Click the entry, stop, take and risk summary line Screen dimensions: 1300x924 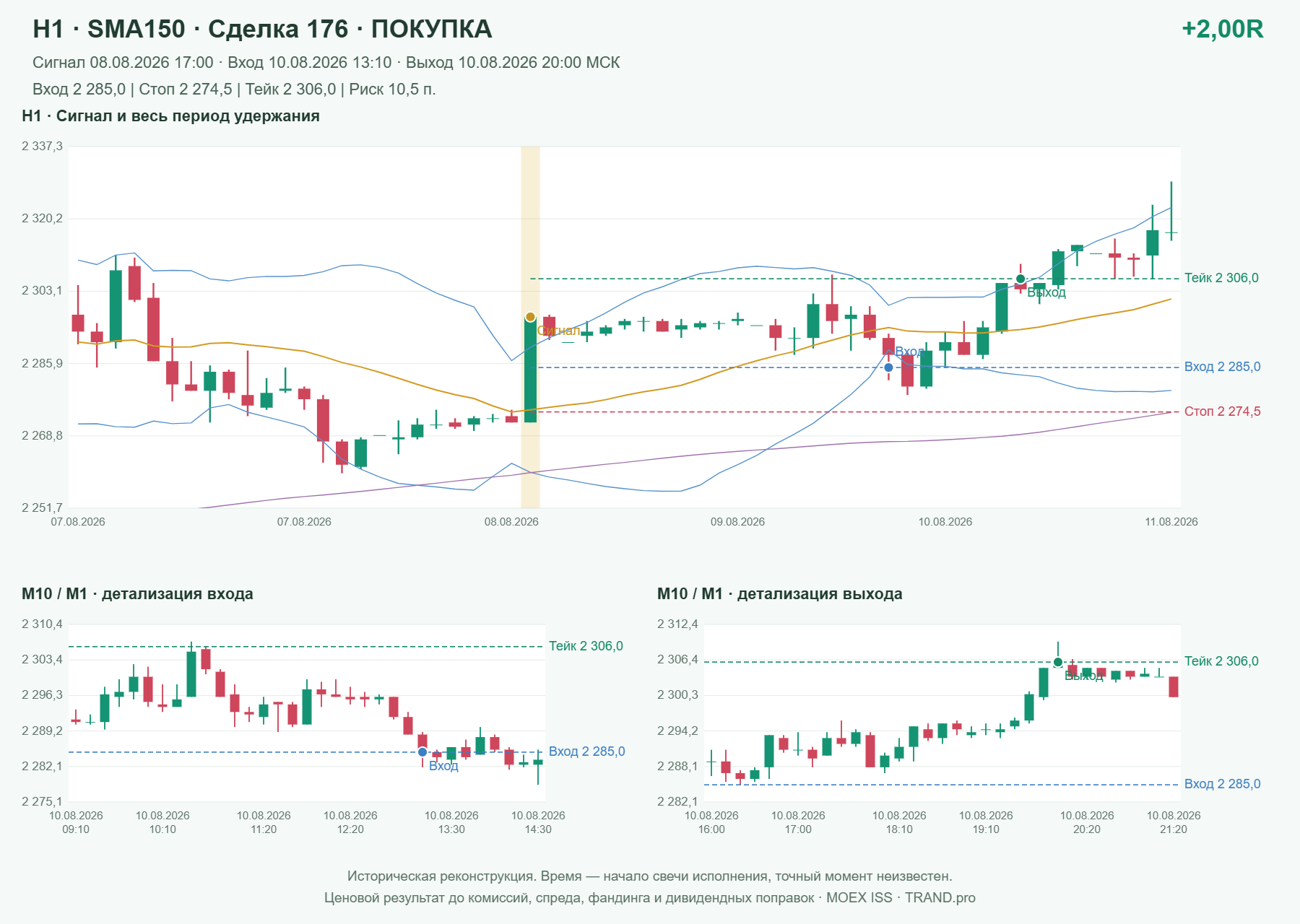coord(234,90)
